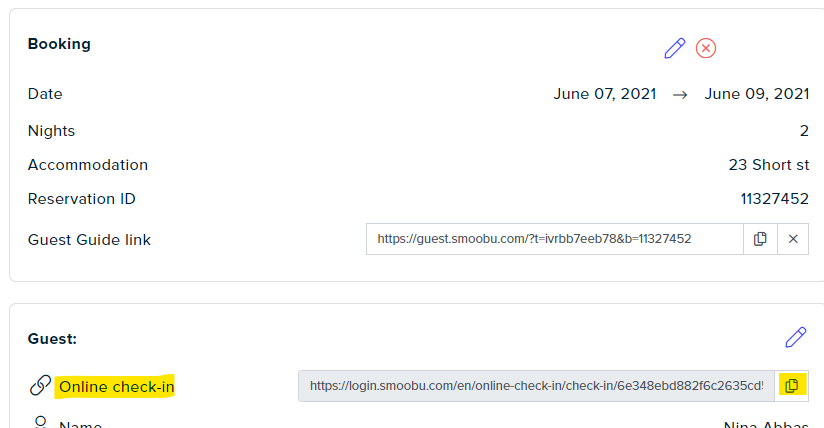Image resolution: width=824 pixels, height=428 pixels.
Task: Click the accommodation name 23 Short st
Action: pyautogui.click(x=769, y=165)
